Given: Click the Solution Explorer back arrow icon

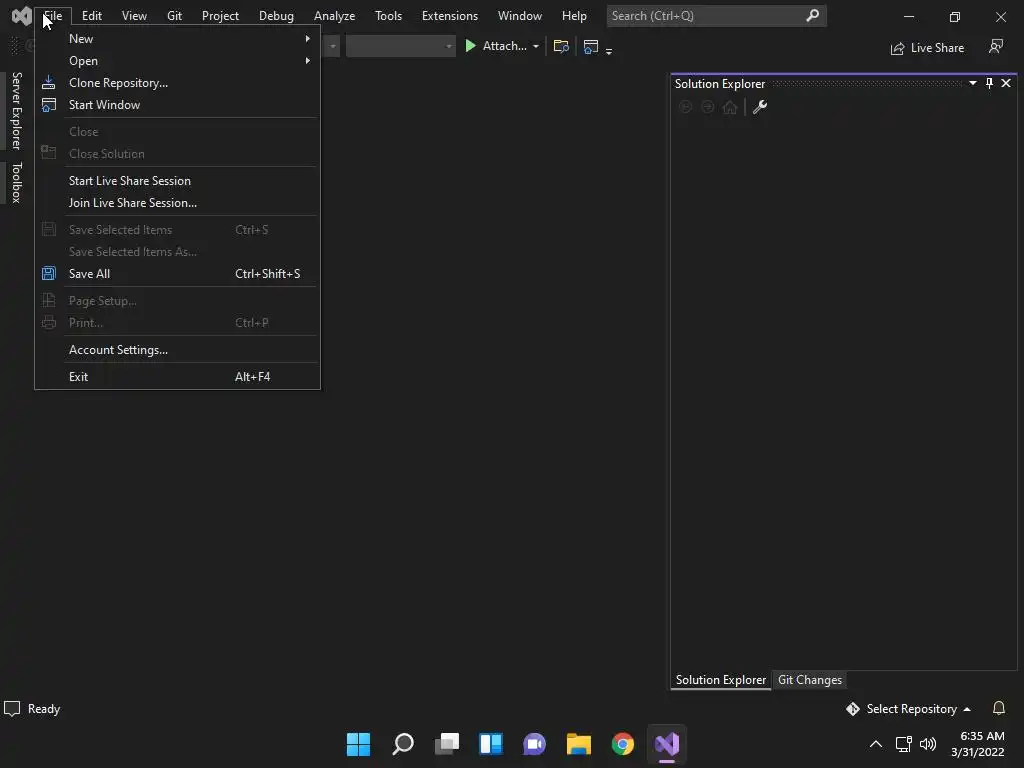Looking at the screenshot, I should click(x=685, y=107).
